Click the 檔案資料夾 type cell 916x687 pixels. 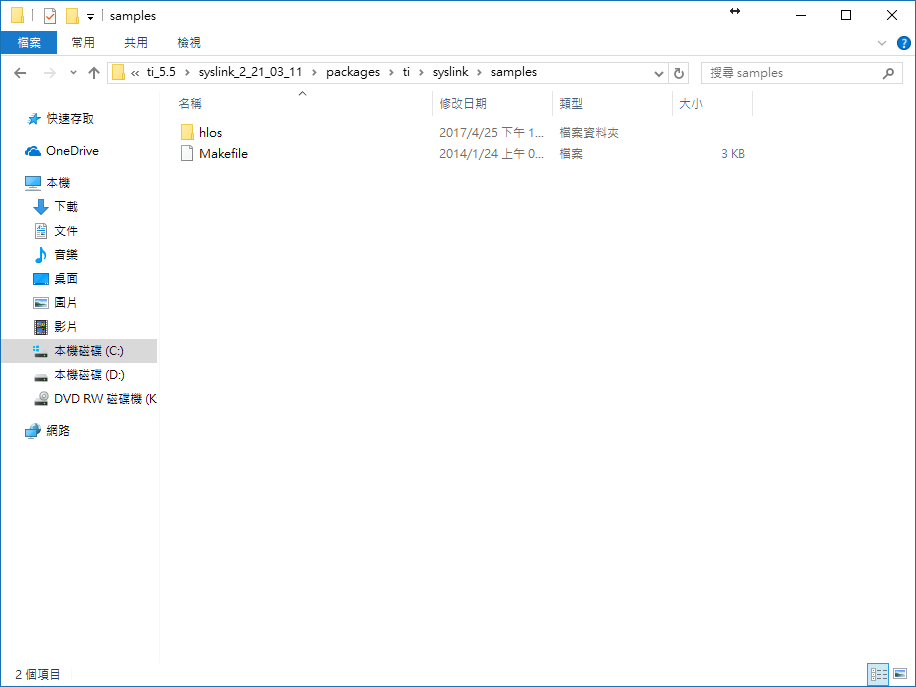tap(589, 133)
